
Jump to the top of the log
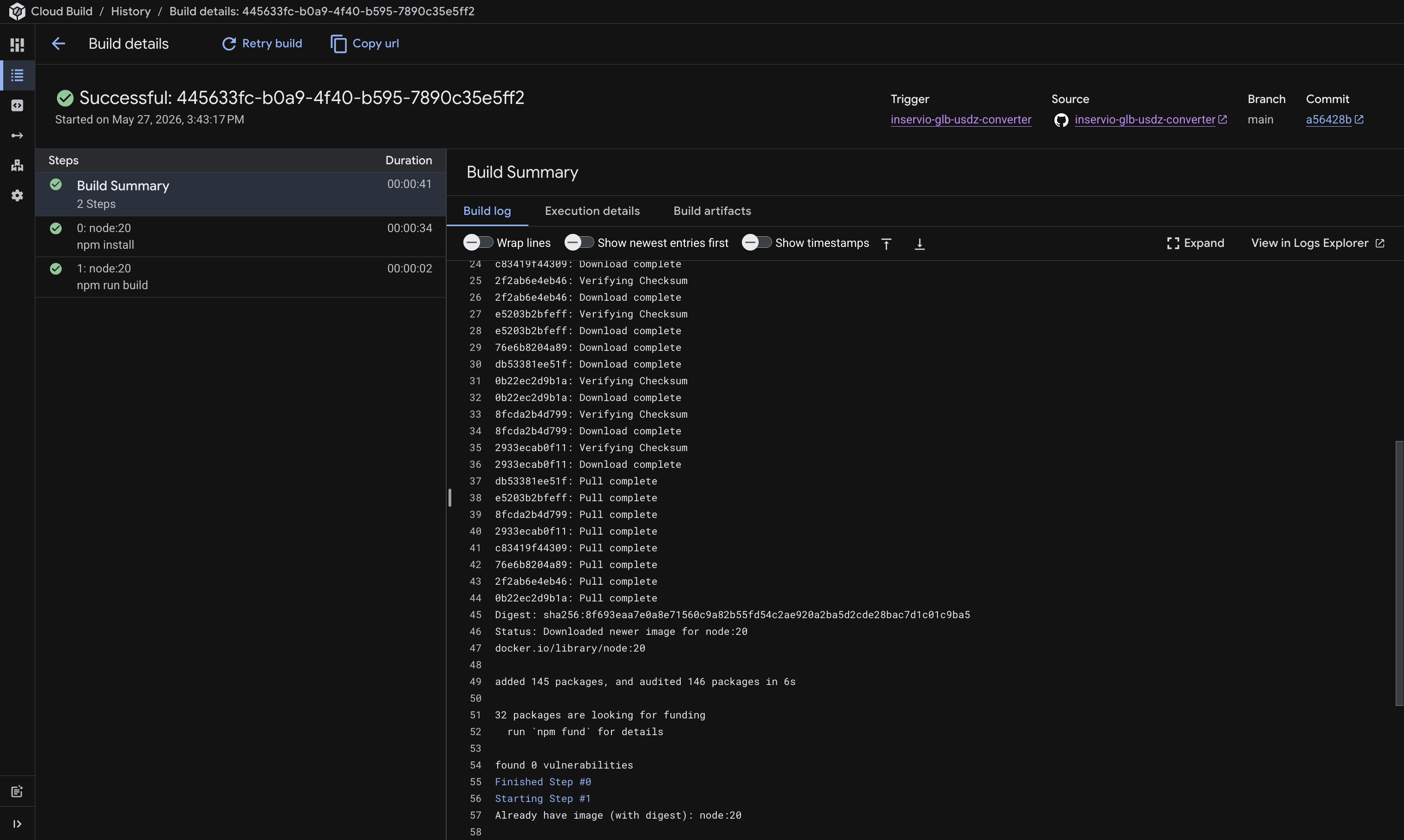[887, 243]
